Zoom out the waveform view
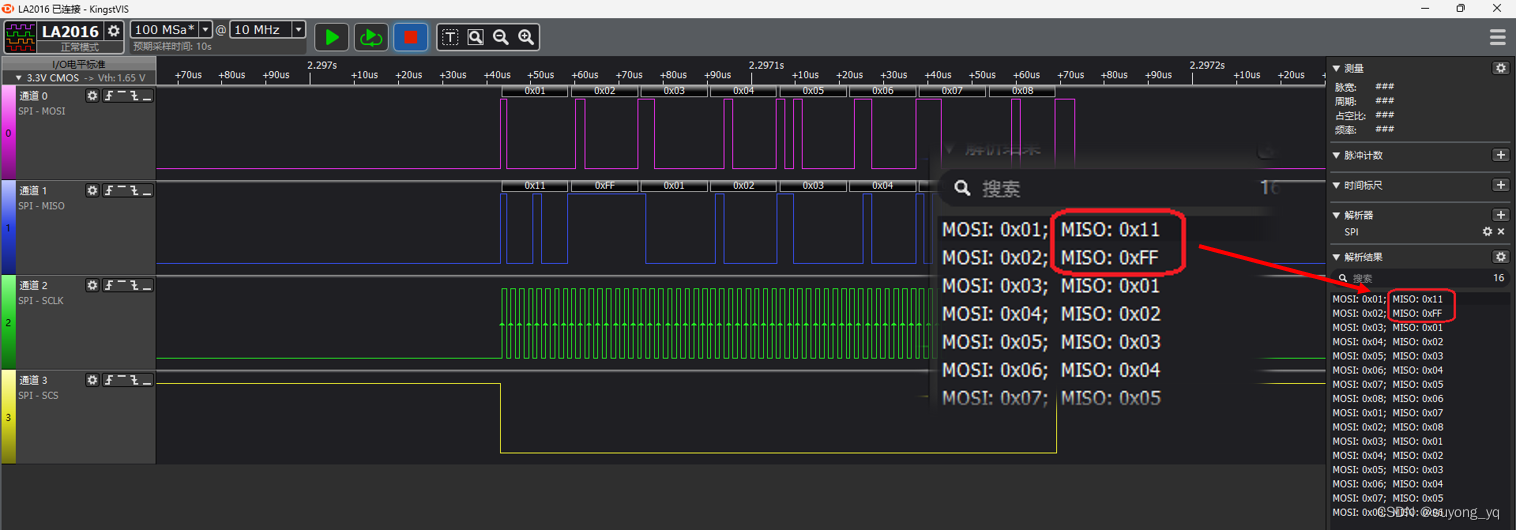The height and width of the screenshot is (530, 1516). pos(501,37)
